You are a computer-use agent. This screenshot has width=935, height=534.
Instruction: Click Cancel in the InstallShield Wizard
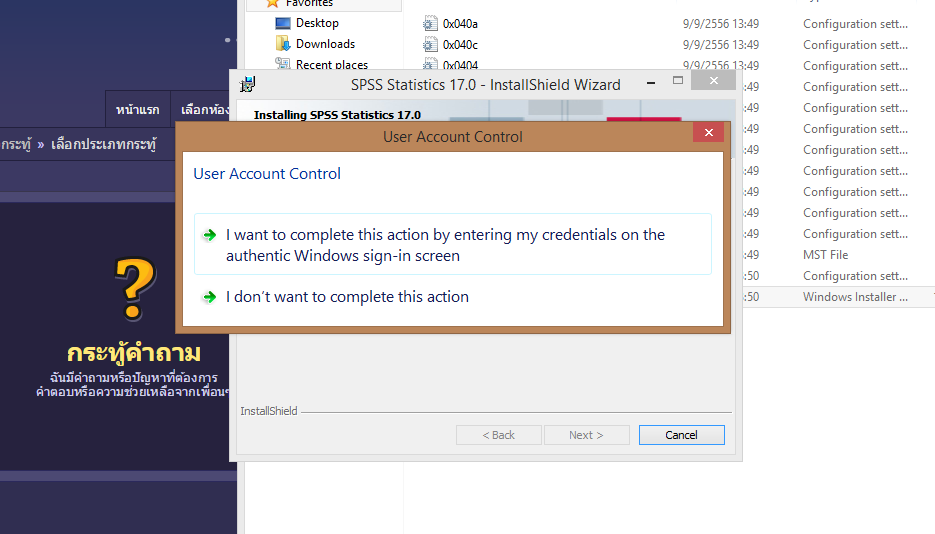tap(682, 435)
